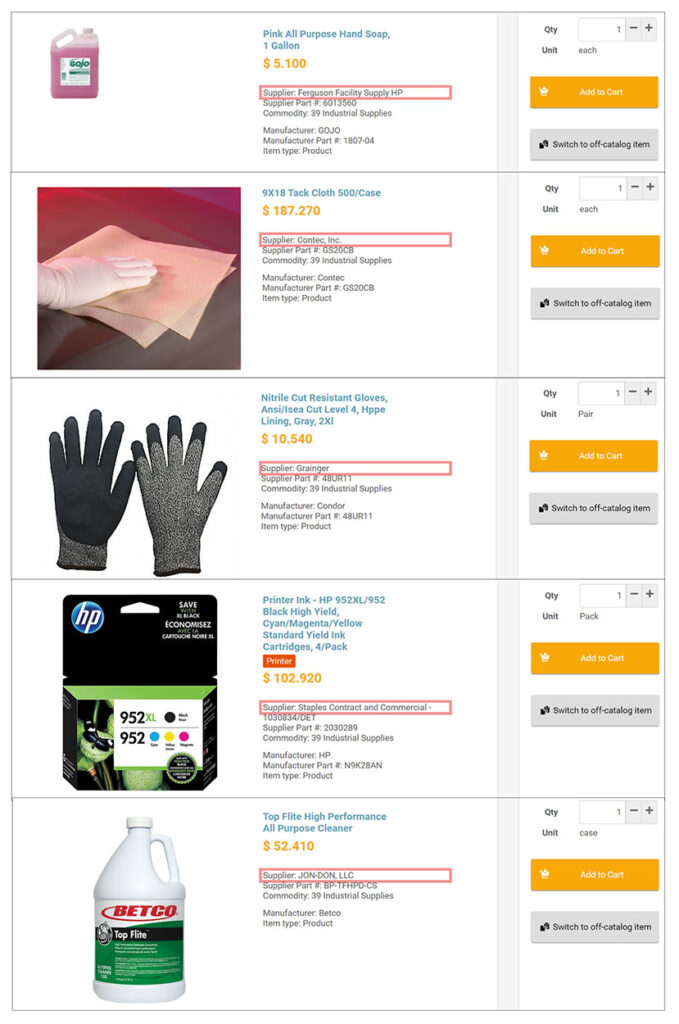Open 9X18 Tack Cloth 500/Case product link

click(321, 193)
